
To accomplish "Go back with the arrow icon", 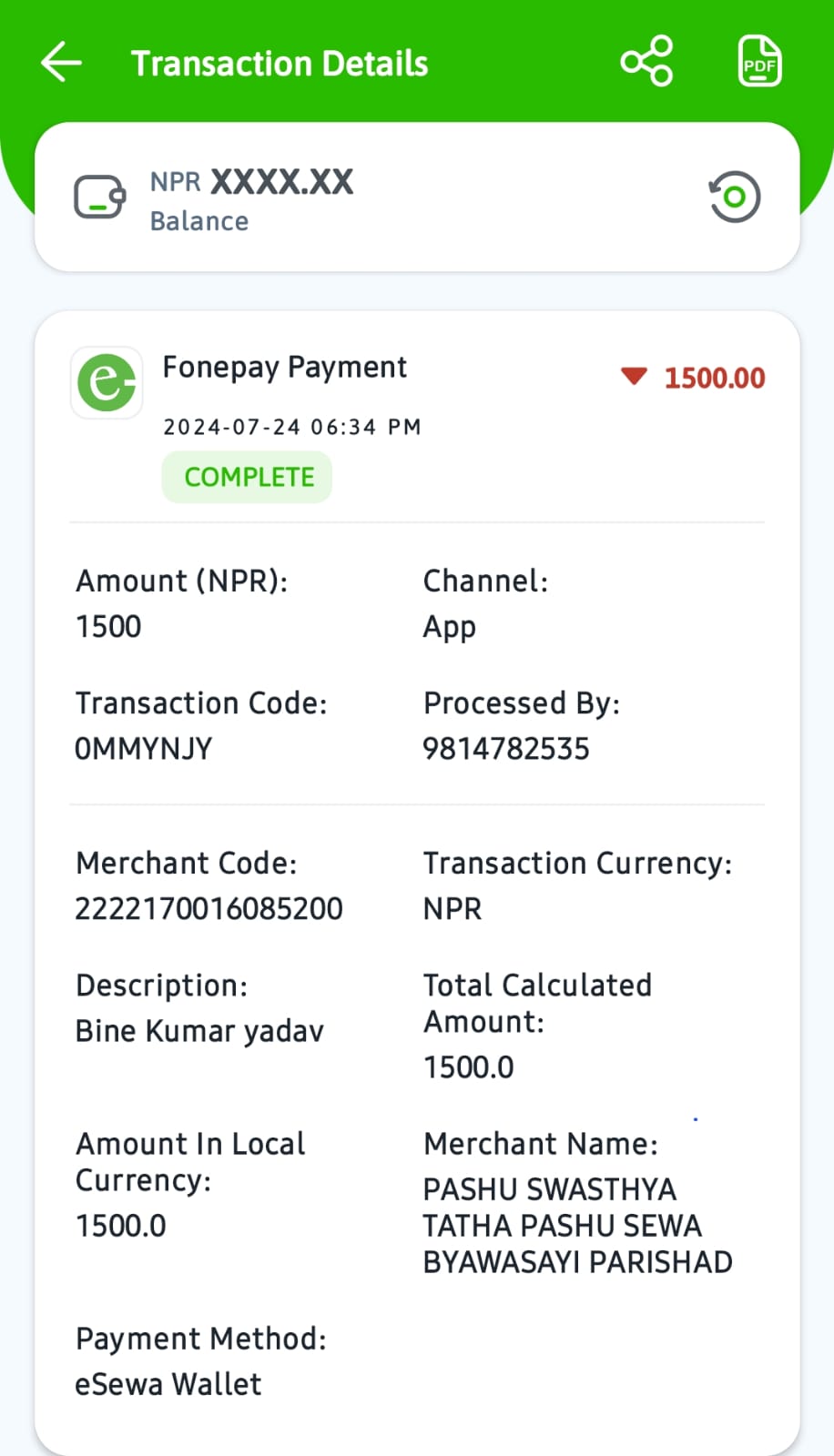I will pyautogui.click(x=62, y=63).
